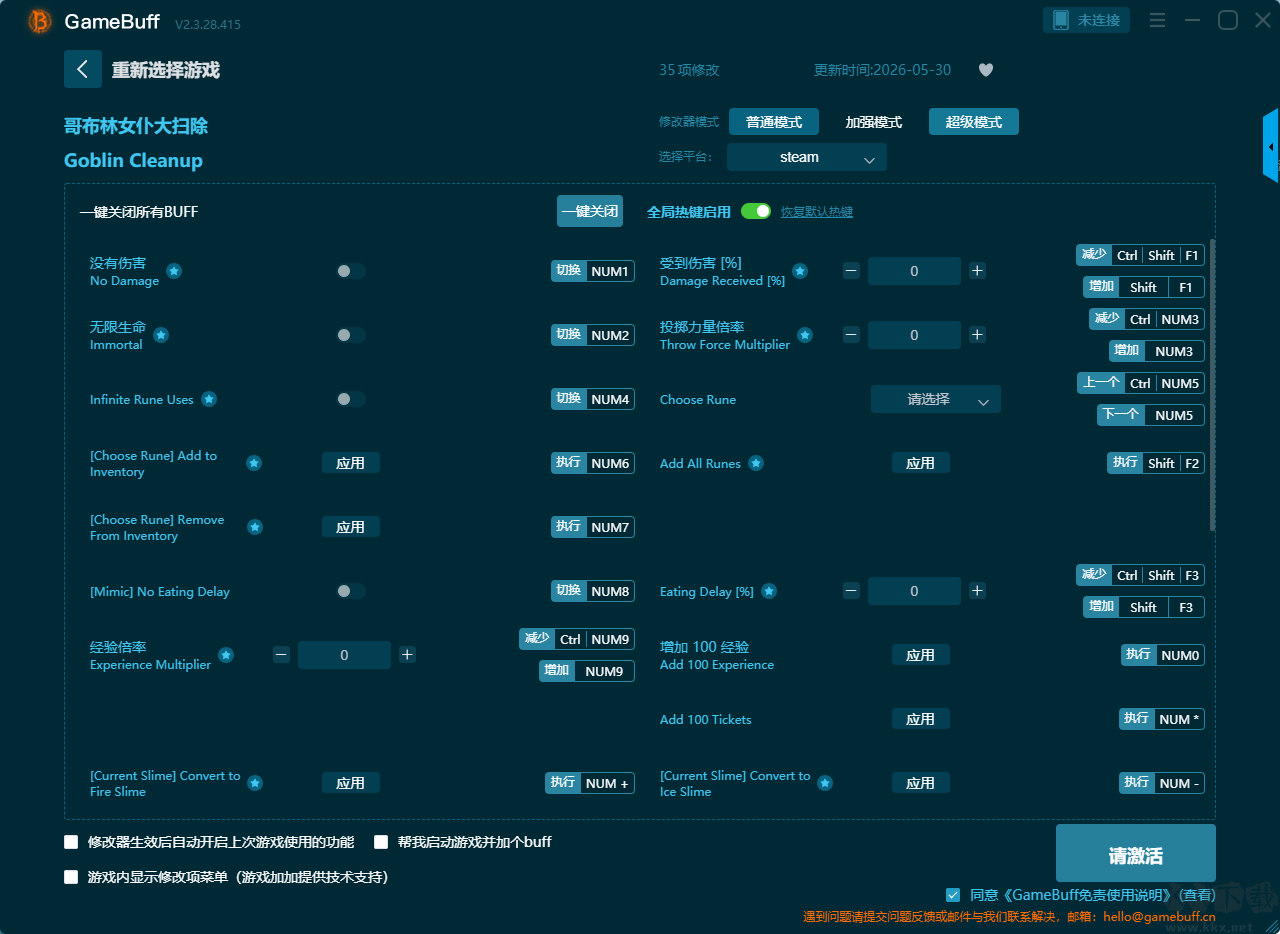Click NUM1 hotkey for No Damage
Viewport: 1280px width, 934px height.
pyautogui.click(x=593, y=271)
